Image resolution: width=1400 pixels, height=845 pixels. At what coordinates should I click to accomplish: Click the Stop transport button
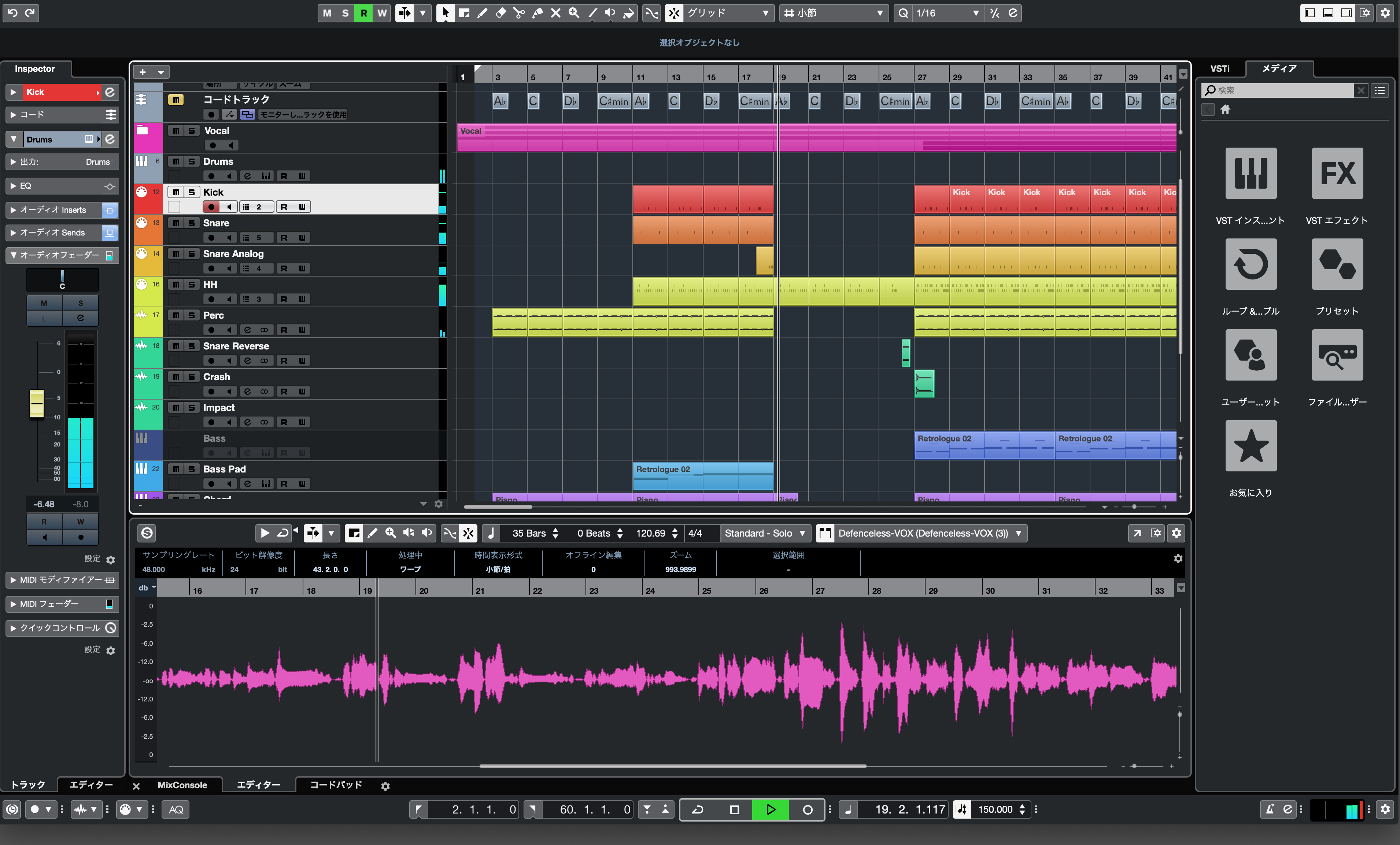(x=734, y=809)
